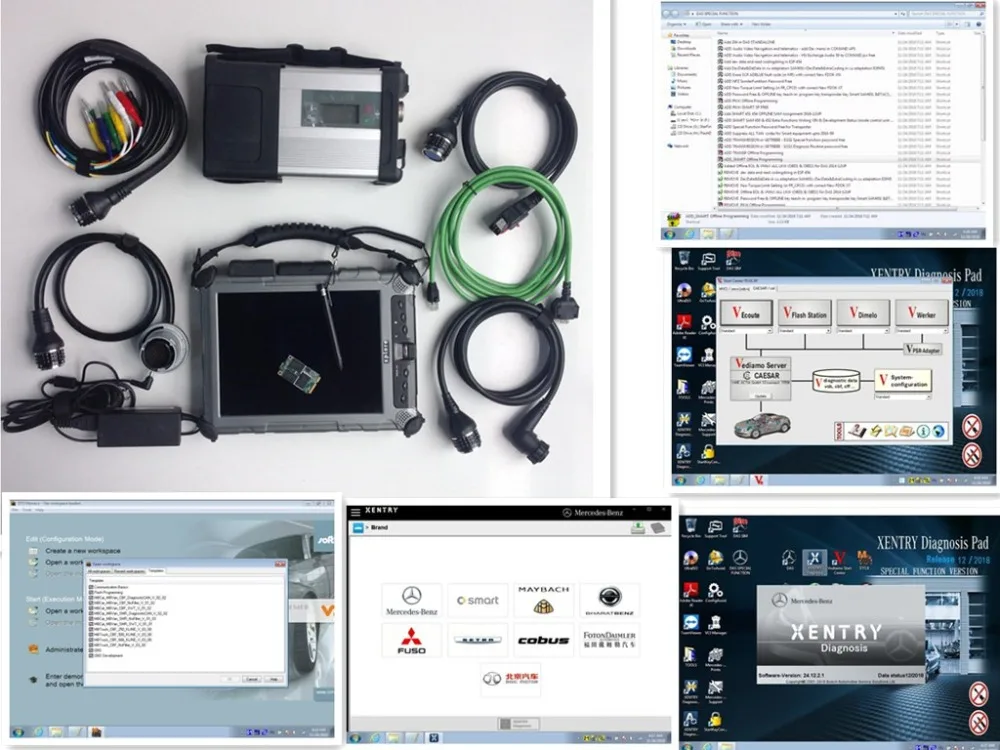This screenshot has width=1000, height=750.
Task: Click Share with in the Explorer toolbar
Action: click(x=732, y=24)
